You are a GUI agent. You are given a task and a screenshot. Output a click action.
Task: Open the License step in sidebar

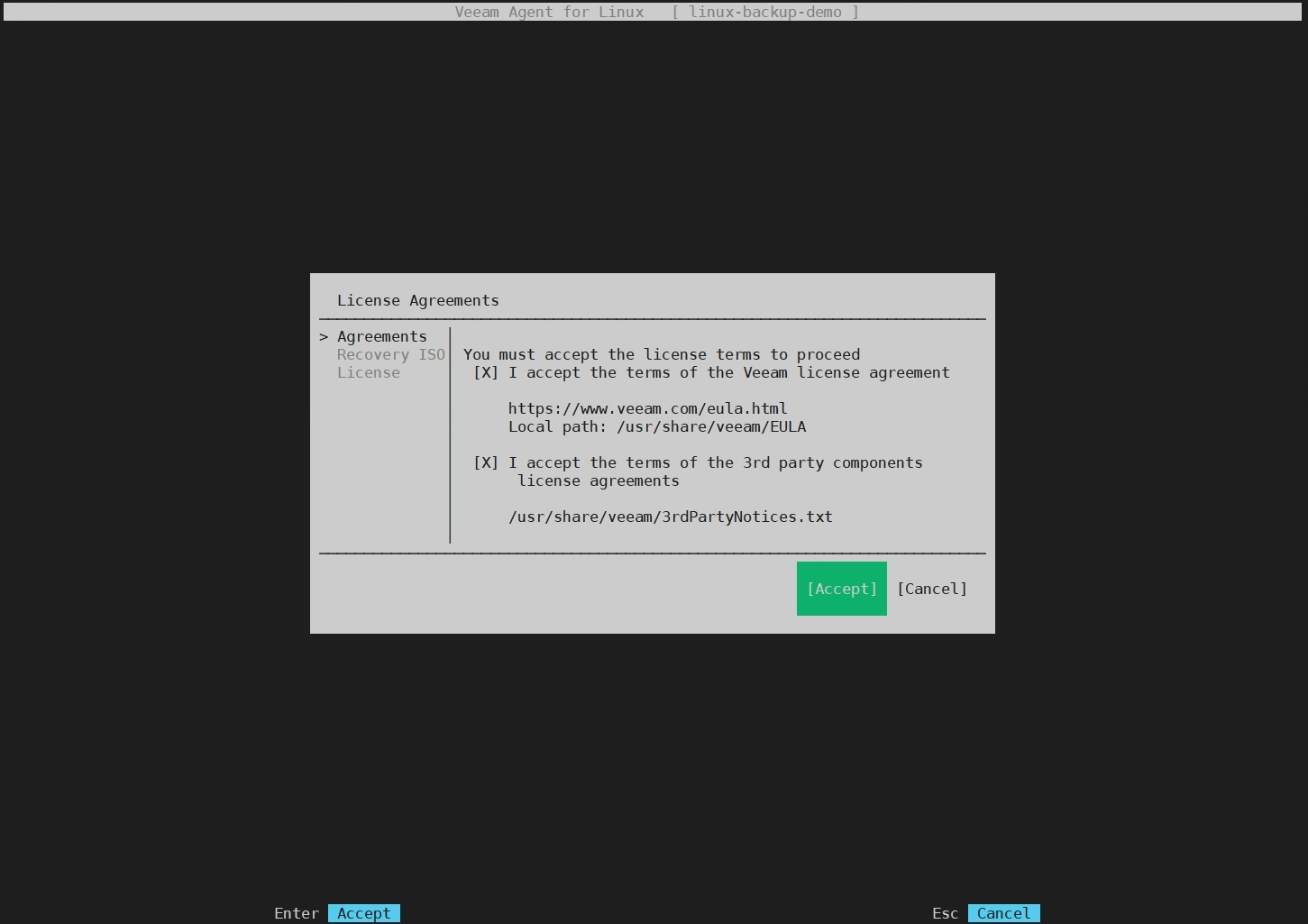(368, 372)
